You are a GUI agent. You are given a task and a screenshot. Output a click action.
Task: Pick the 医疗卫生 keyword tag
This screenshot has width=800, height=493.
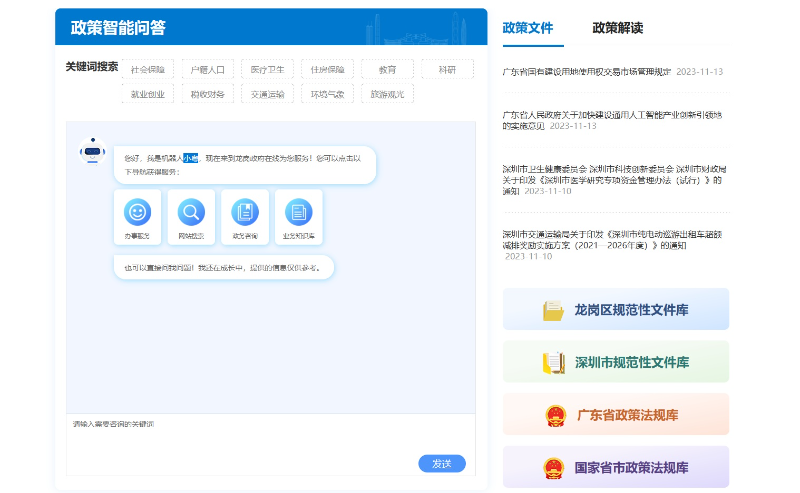267,70
